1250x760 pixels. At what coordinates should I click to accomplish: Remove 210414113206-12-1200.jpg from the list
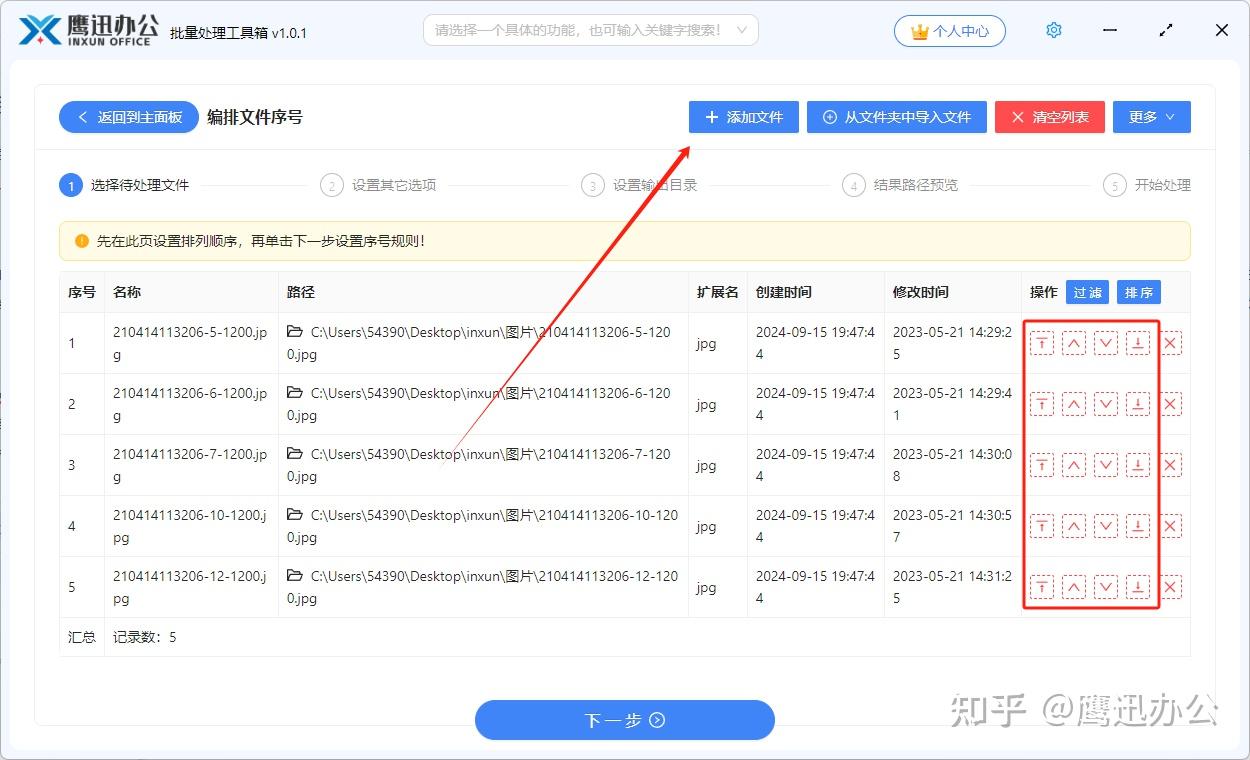point(1171,587)
